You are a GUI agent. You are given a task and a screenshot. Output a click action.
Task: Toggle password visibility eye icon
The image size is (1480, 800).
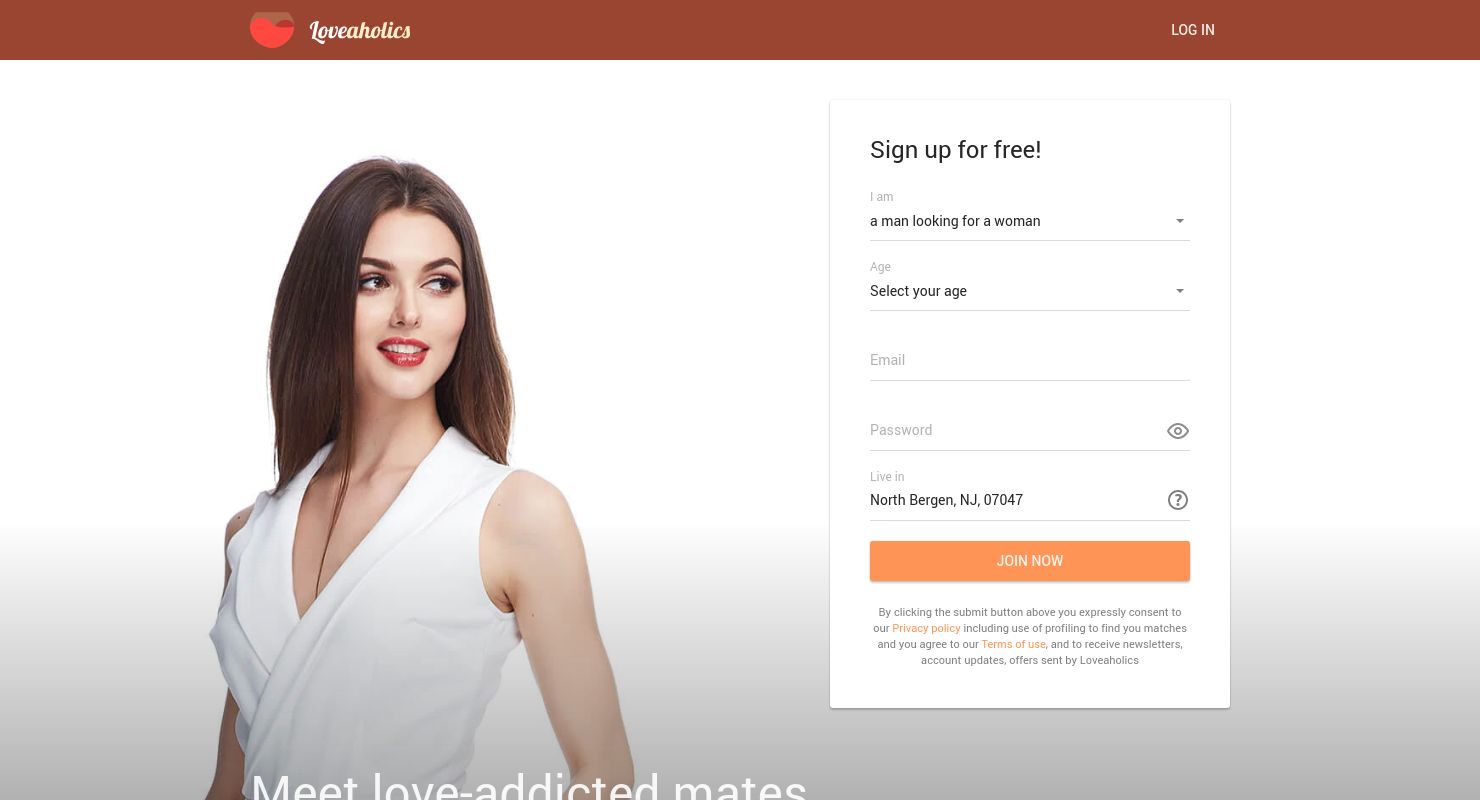tap(1178, 431)
